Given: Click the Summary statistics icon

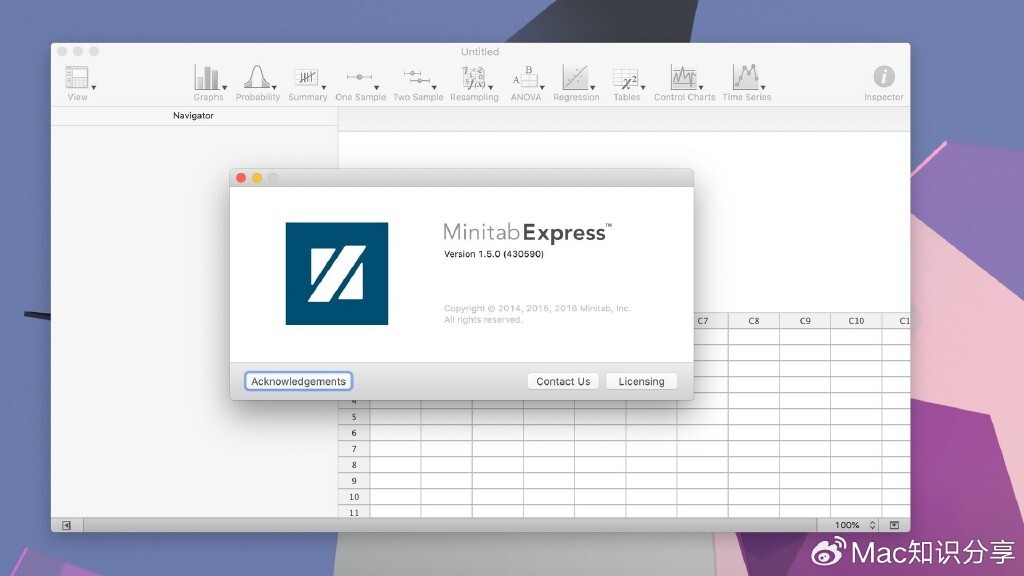Looking at the screenshot, I should click(x=307, y=78).
